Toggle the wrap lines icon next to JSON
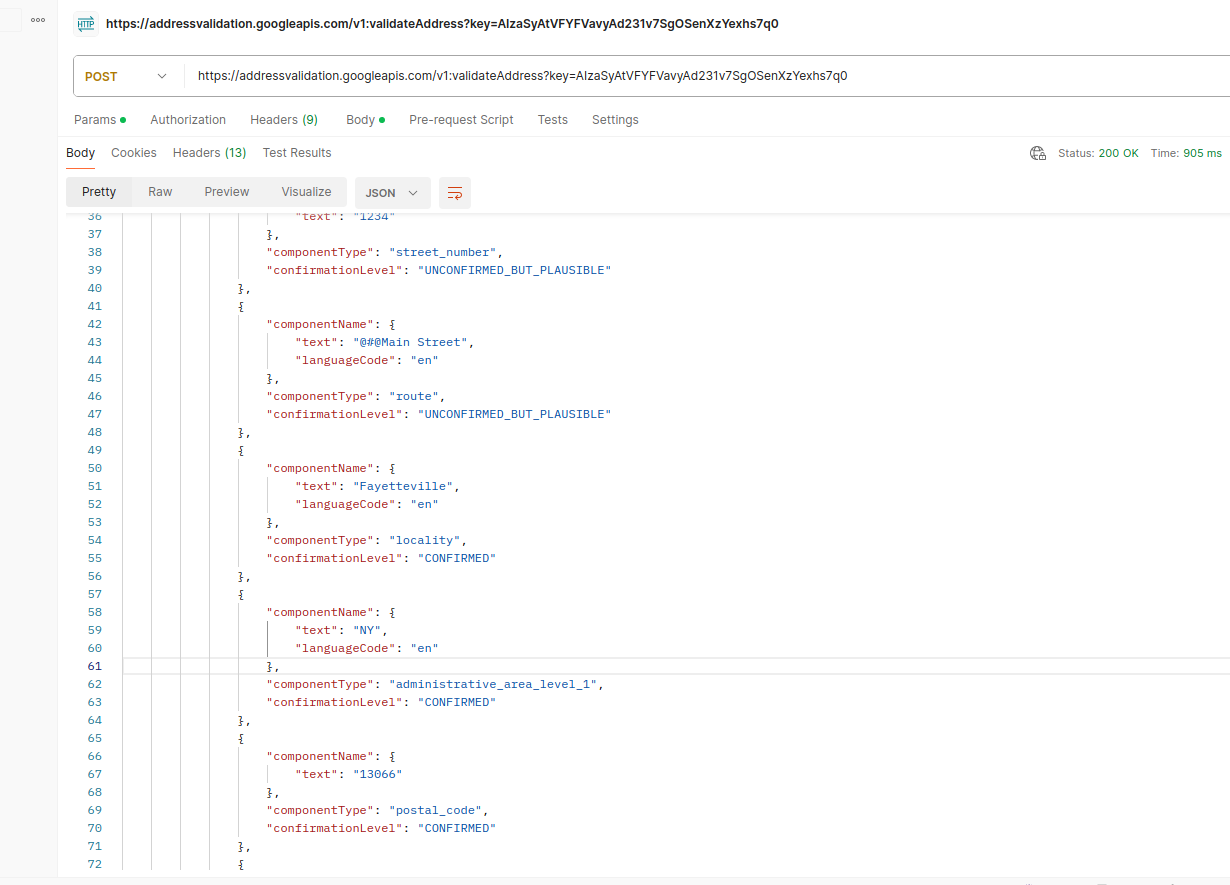Screen dimensions: 1230x885 click(x=455, y=193)
